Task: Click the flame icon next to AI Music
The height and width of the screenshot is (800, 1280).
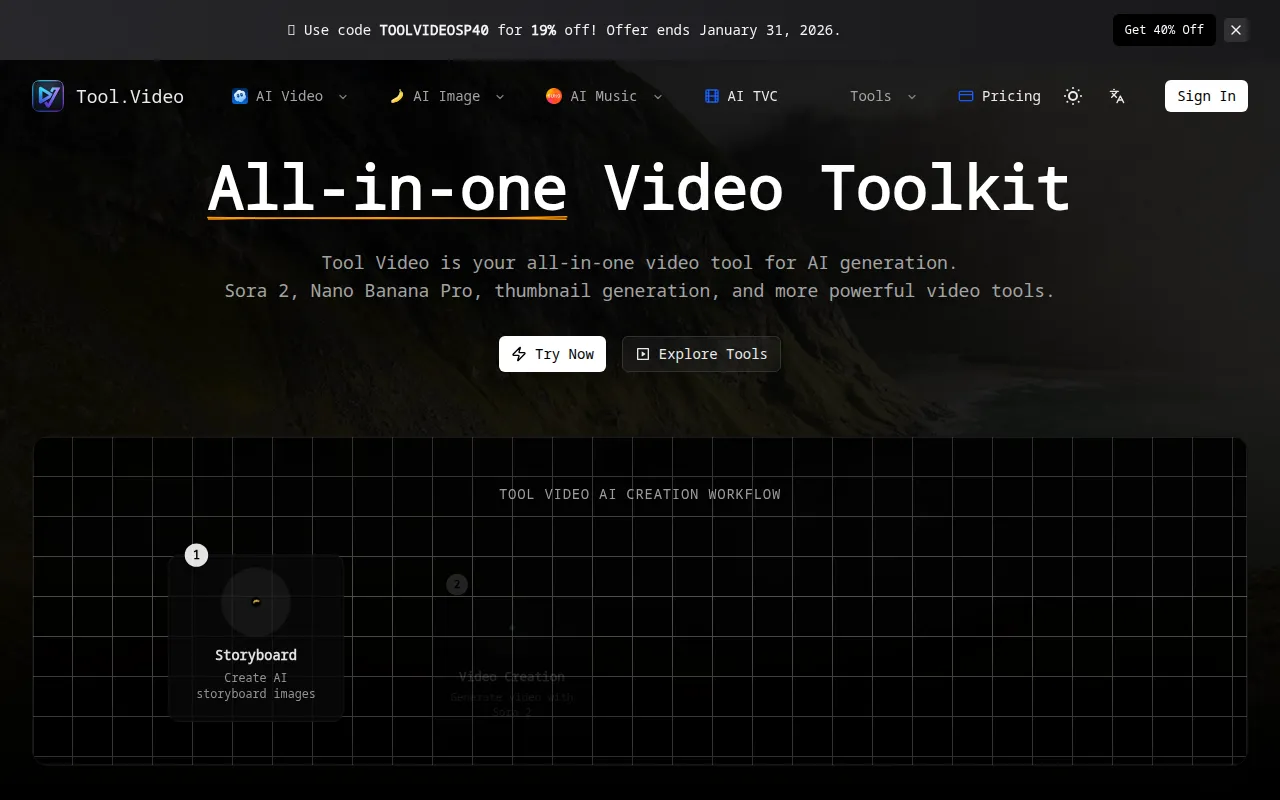Action: point(553,96)
